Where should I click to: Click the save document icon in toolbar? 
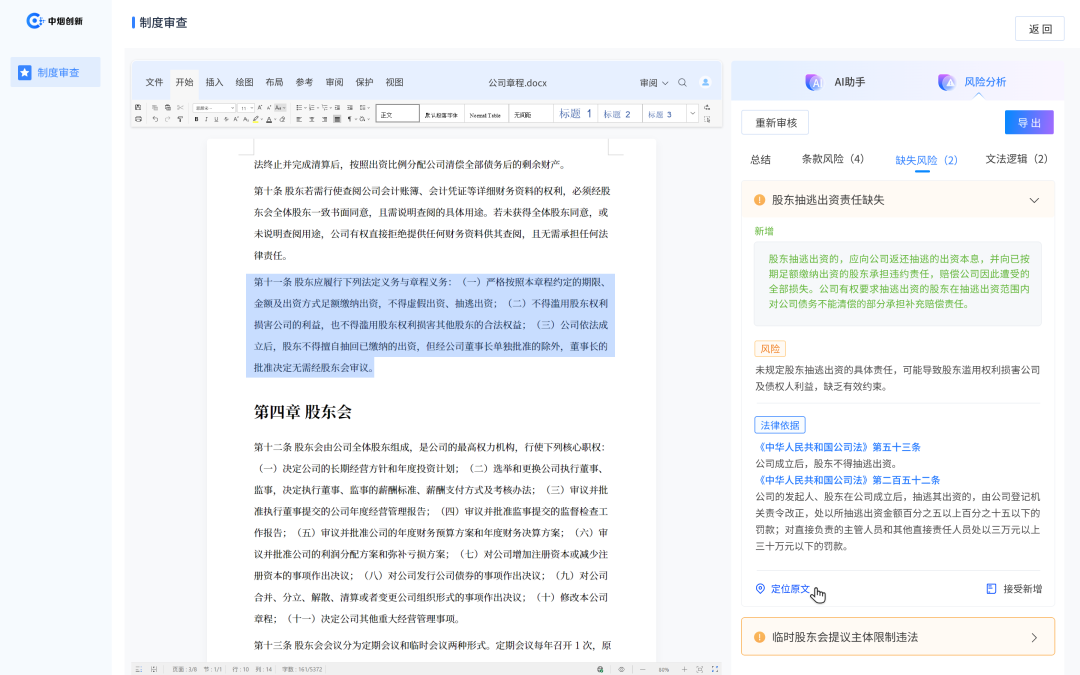[x=138, y=107]
